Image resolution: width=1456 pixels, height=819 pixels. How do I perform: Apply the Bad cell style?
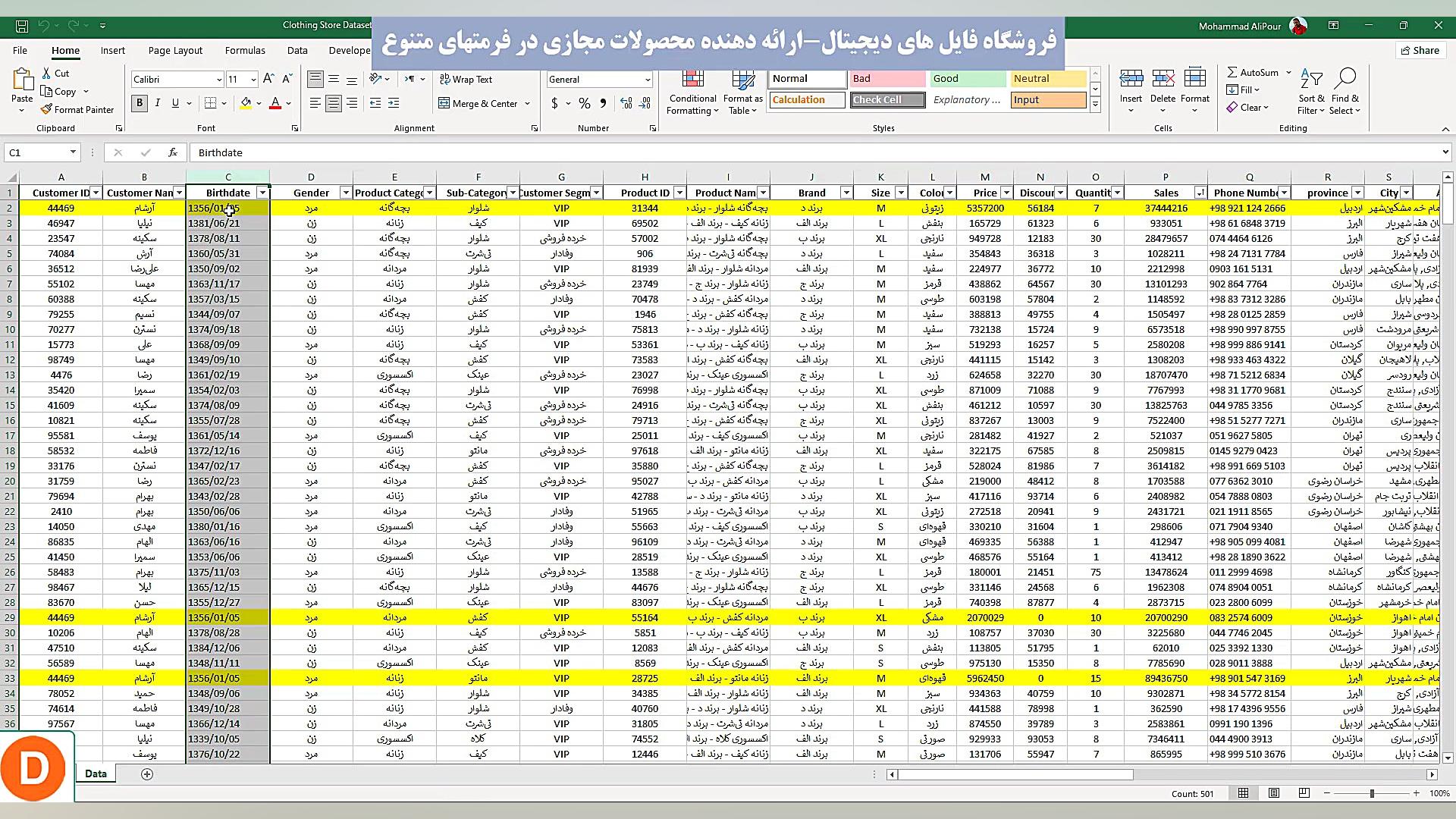(887, 79)
